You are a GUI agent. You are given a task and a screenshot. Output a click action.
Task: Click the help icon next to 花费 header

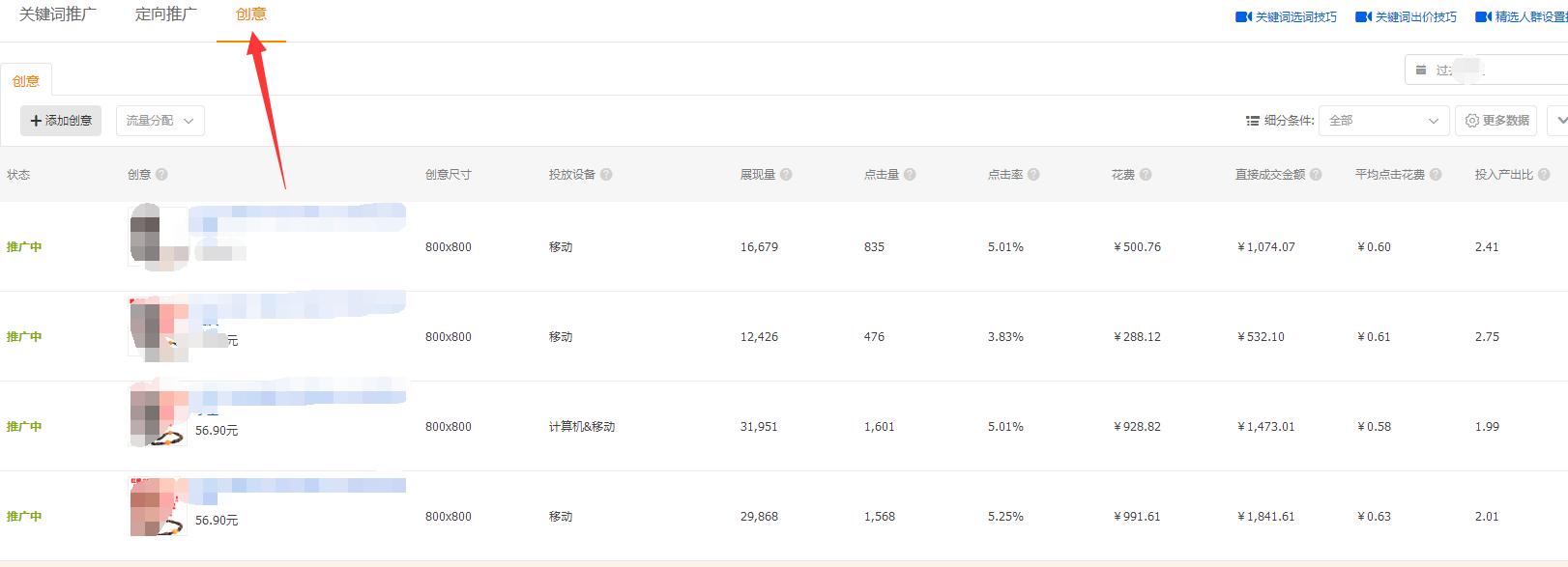1147,174
